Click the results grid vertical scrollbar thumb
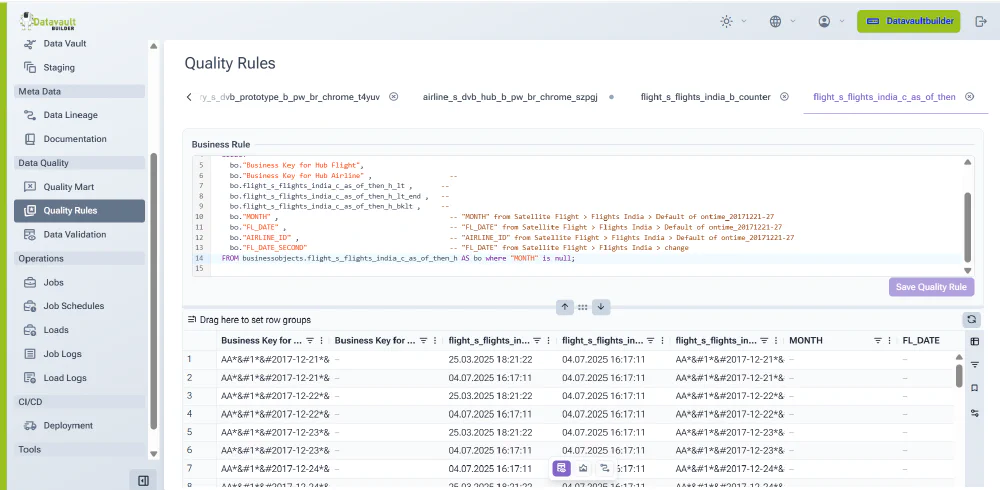This screenshot has height=490, width=1000. point(959,376)
